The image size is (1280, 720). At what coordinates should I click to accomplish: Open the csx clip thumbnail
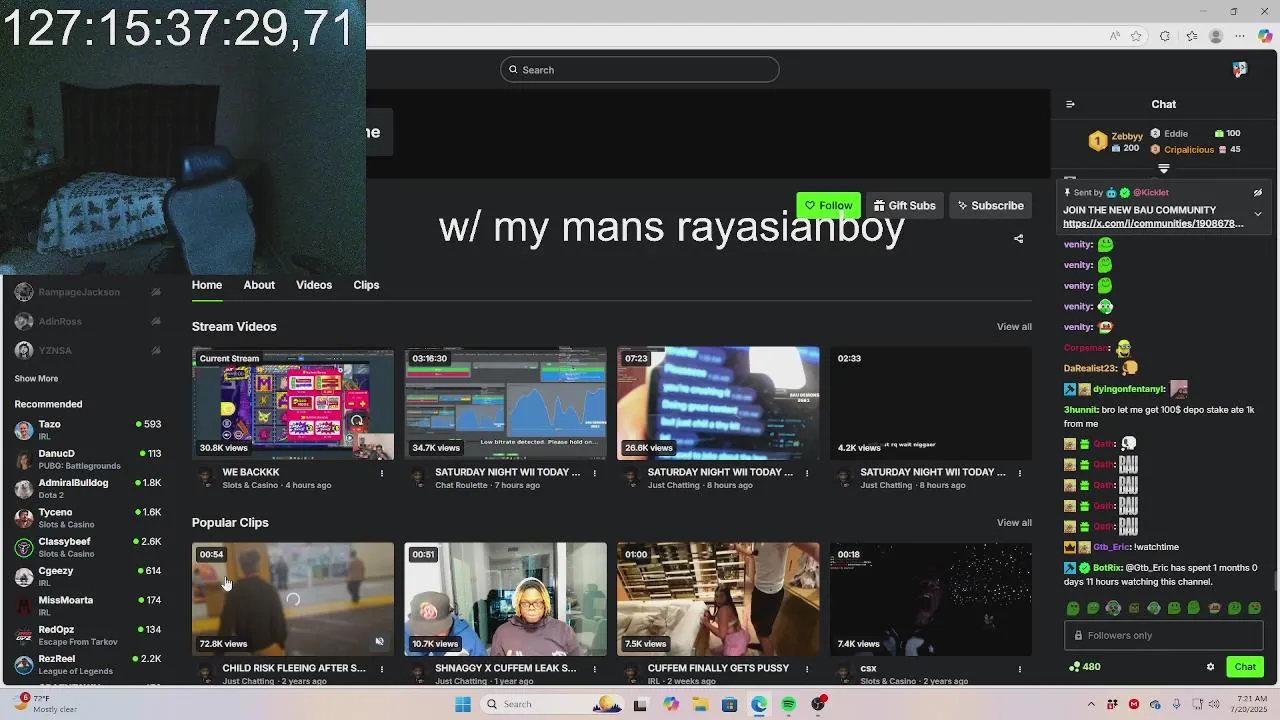click(x=931, y=599)
